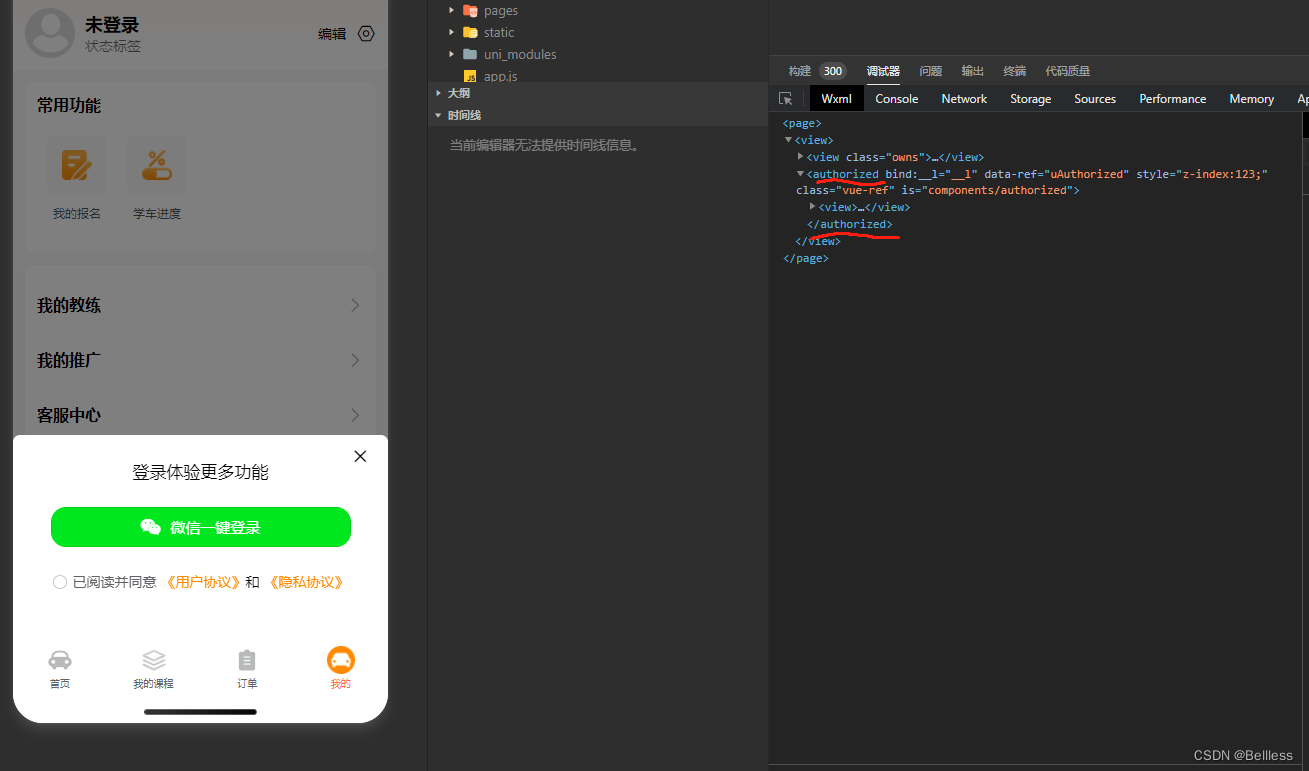Click the 300 build count badge
1309x771 pixels.
pos(833,71)
